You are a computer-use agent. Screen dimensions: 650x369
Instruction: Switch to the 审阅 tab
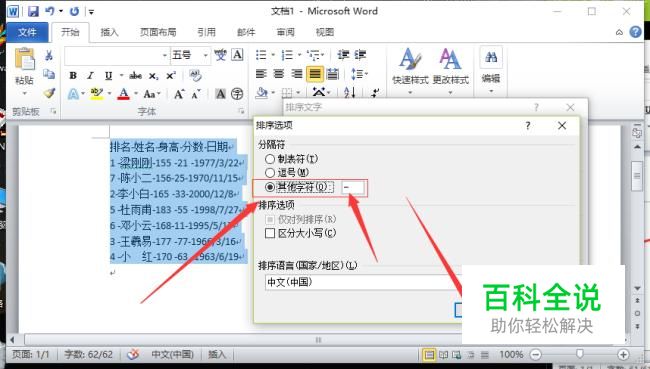[x=286, y=32]
